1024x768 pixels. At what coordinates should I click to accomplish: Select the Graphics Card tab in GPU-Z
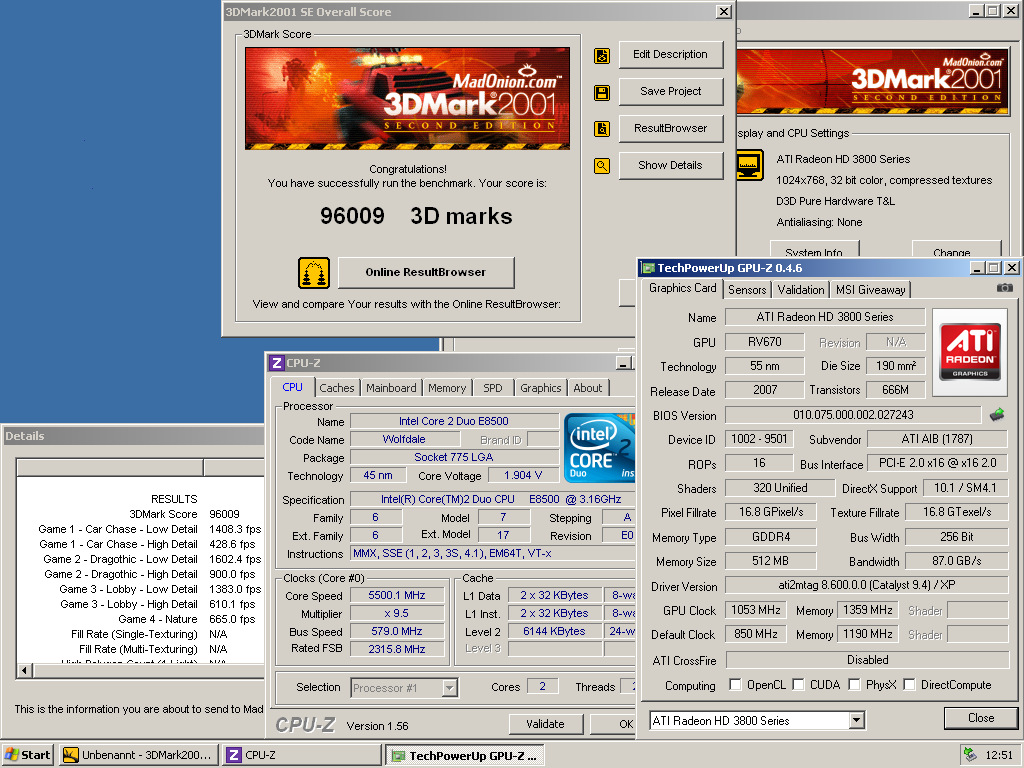[x=682, y=288]
